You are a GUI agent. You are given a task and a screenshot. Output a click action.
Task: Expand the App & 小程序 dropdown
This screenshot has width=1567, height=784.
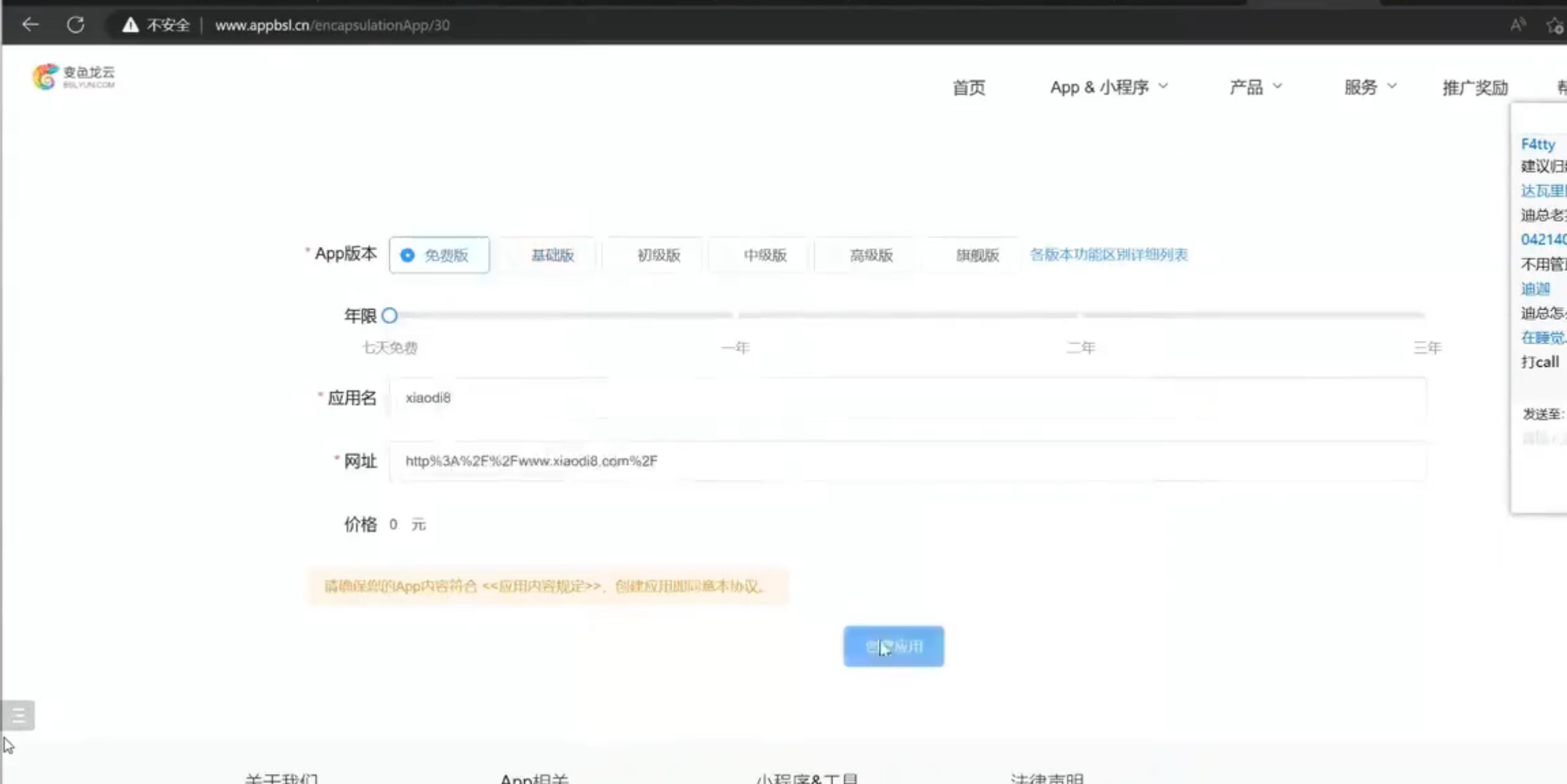pos(1108,87)
